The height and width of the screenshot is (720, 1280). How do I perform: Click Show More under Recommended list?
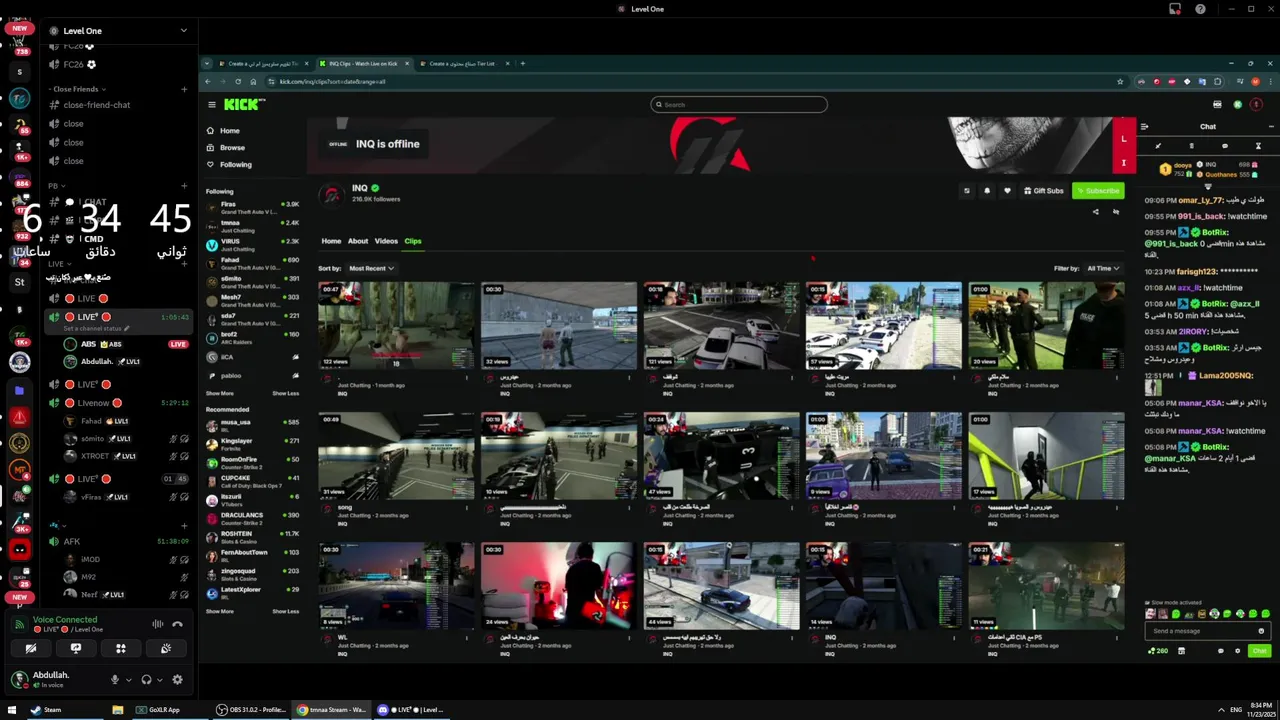coord(219,611)
